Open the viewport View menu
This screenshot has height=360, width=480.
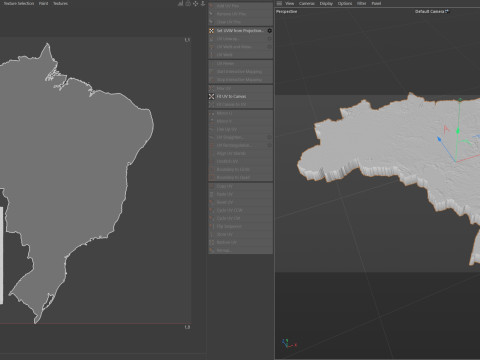(x=289, y=3)
